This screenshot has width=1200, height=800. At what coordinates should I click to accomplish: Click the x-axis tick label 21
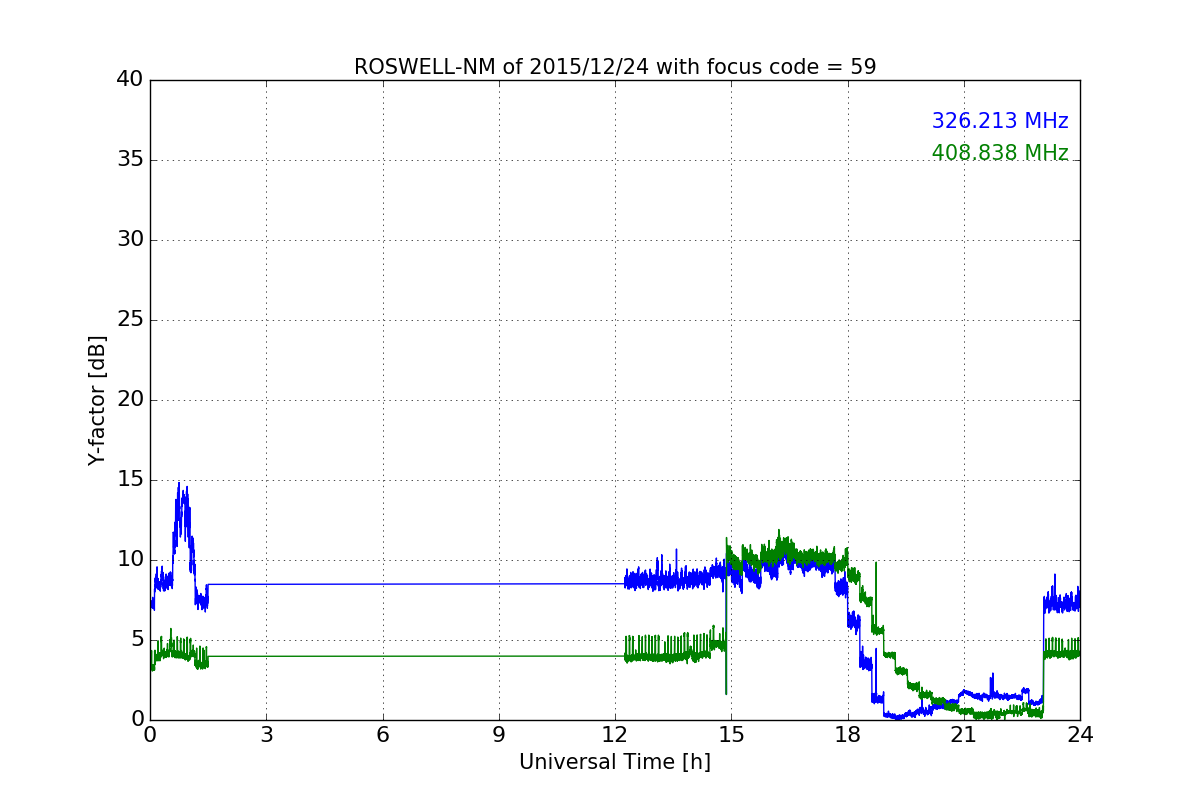point(964,735)
